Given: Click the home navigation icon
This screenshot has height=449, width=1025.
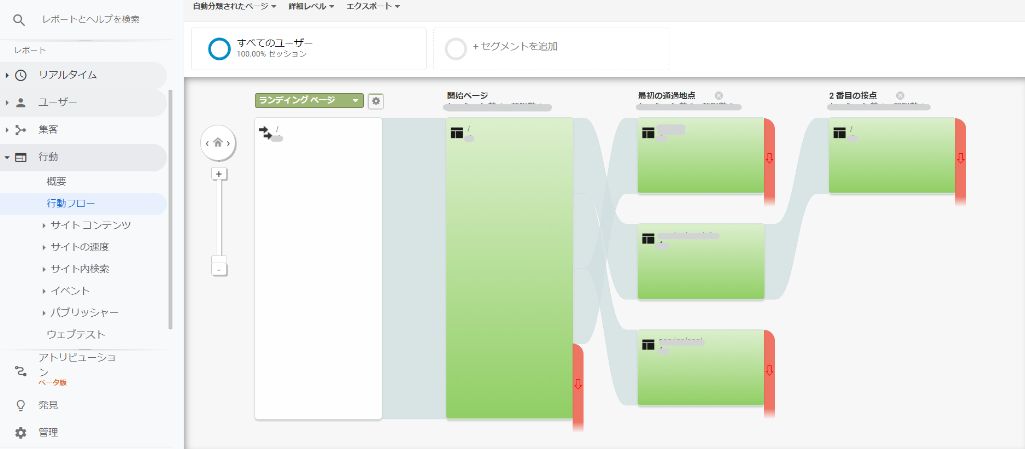Looking at the screenshot, I should (218, 143).
